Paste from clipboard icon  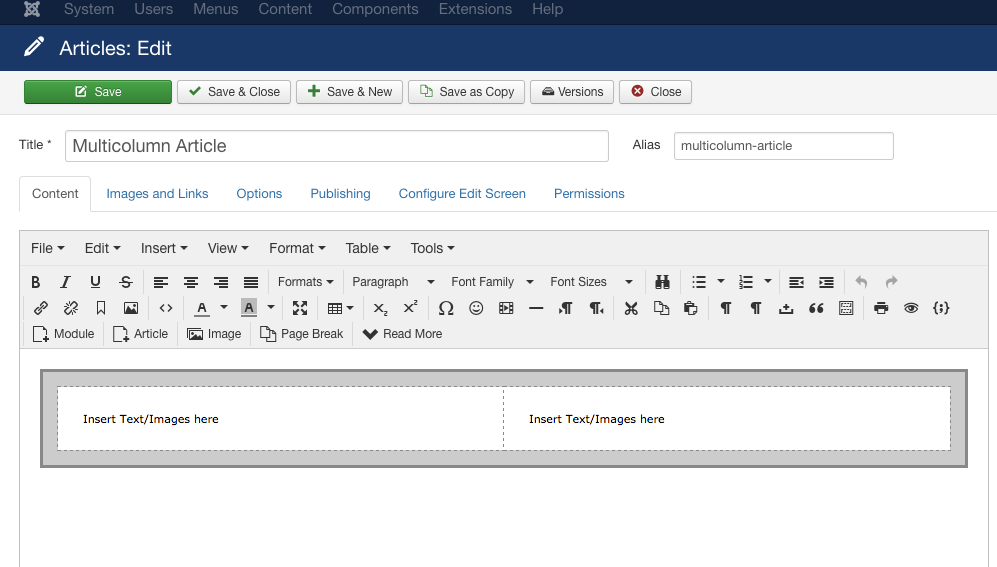(691, 308)
